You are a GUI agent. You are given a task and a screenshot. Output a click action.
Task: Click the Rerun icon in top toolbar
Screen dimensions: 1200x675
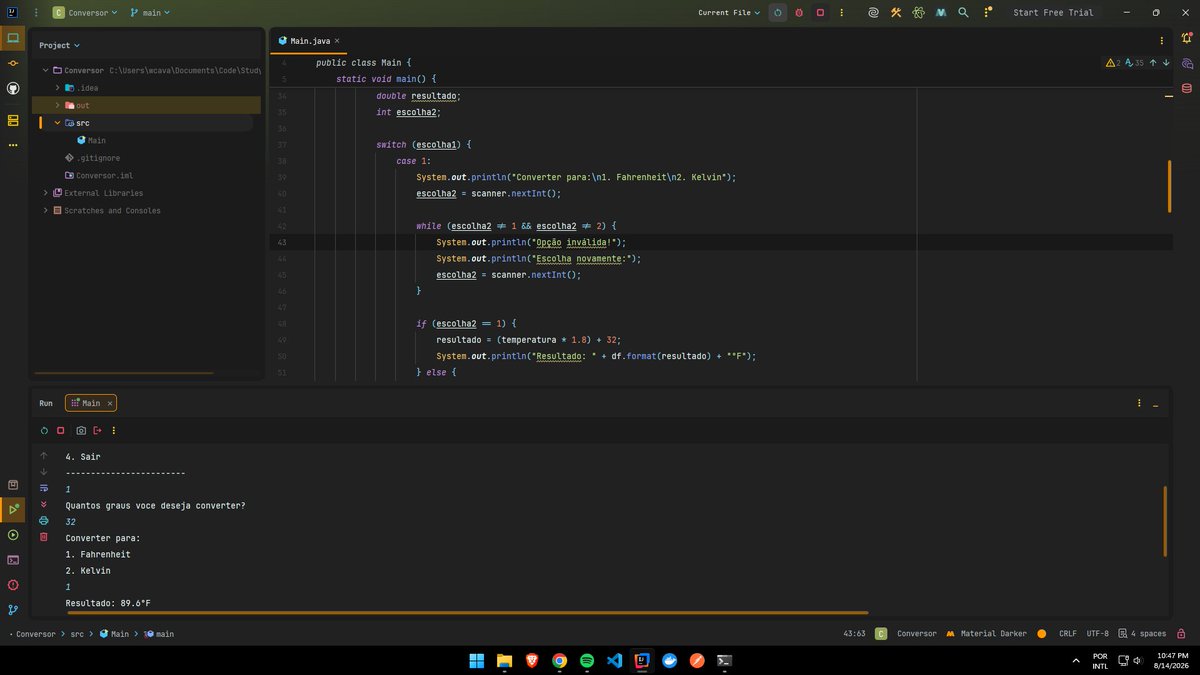[778, 13]
